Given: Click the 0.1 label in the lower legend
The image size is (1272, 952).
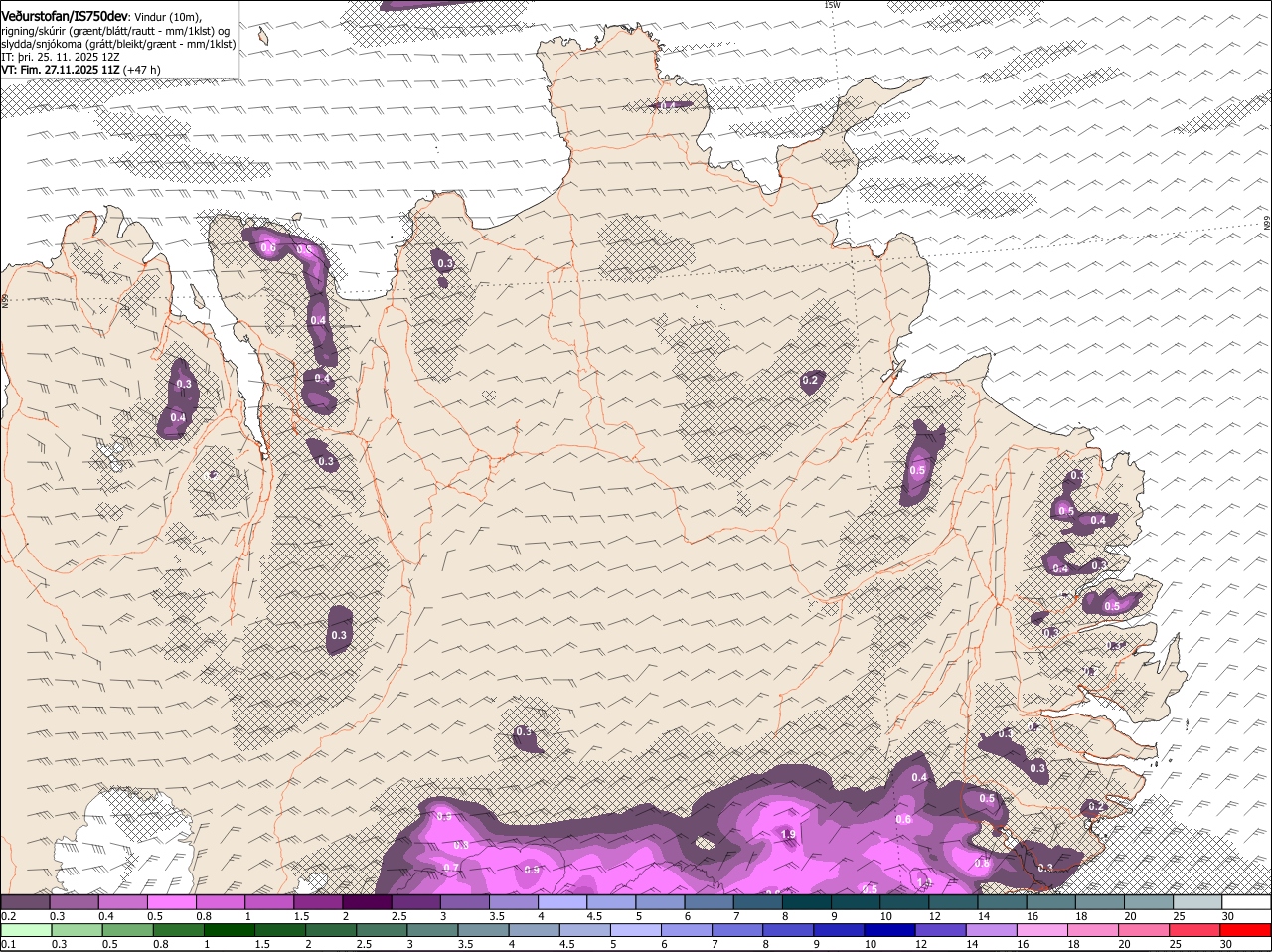Looking at the screenshot, I should coord(9,944).
